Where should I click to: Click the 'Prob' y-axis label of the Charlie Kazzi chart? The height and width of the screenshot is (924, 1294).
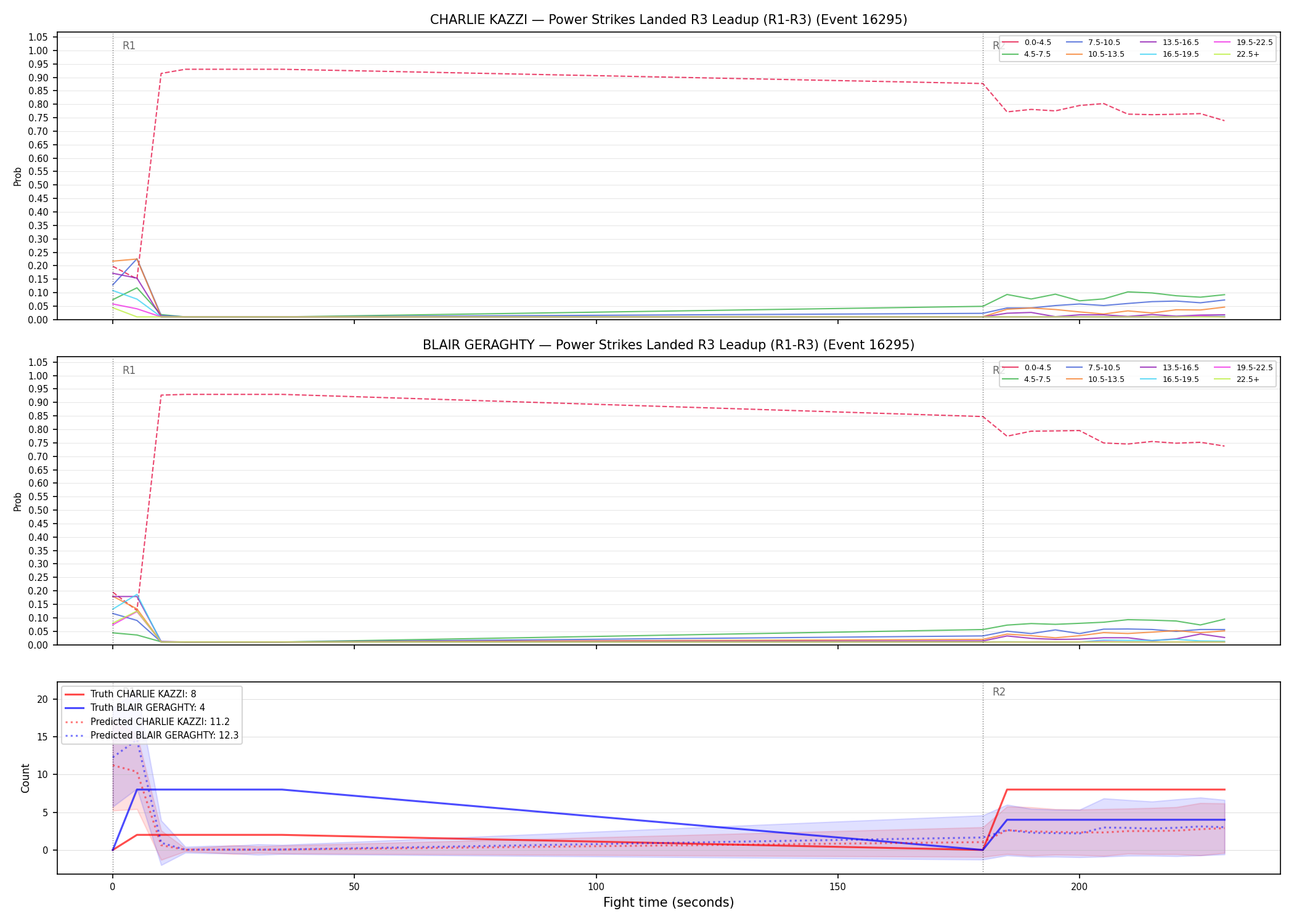[18, 177]
